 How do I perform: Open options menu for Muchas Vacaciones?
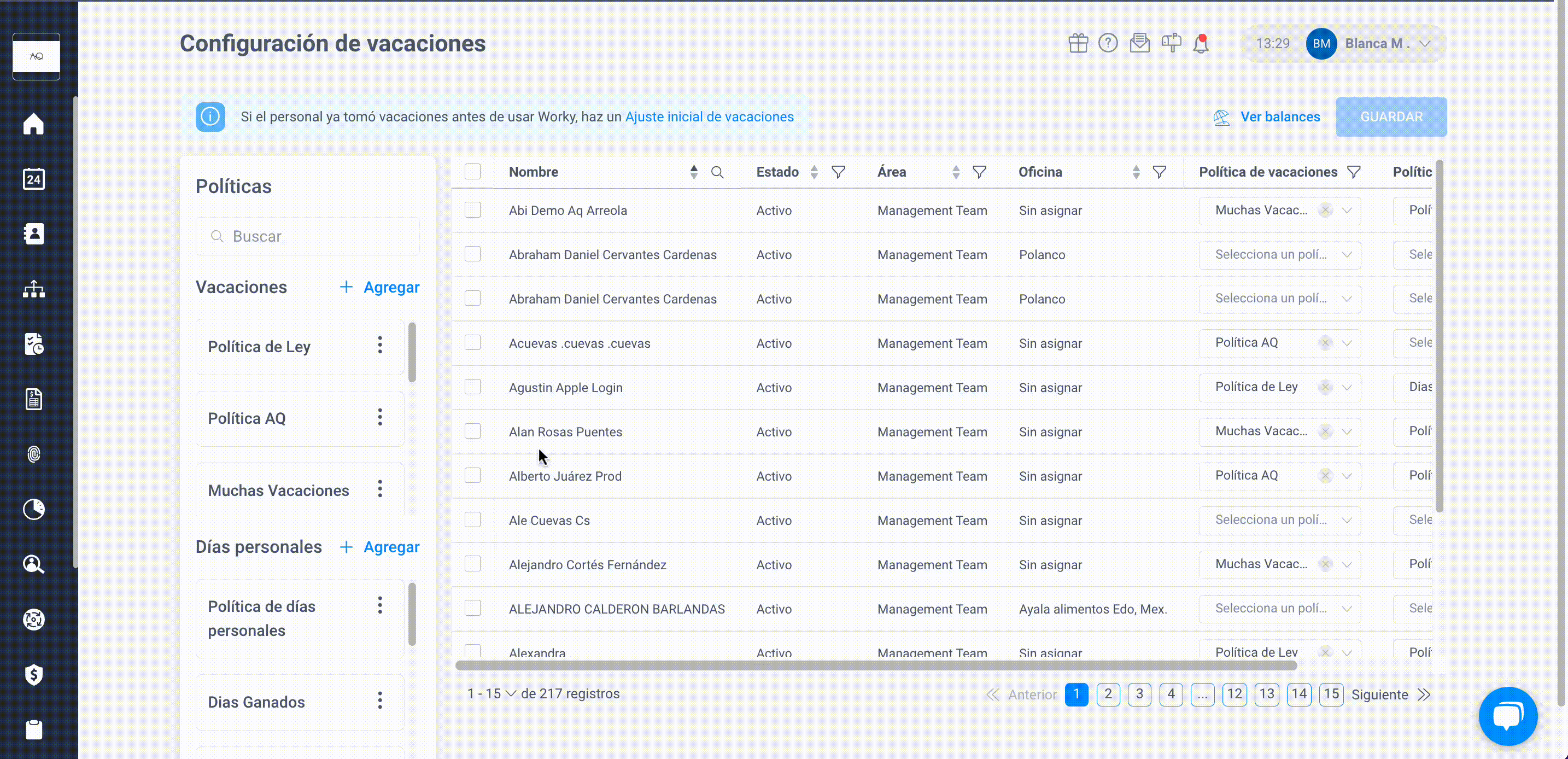(380, 489)
